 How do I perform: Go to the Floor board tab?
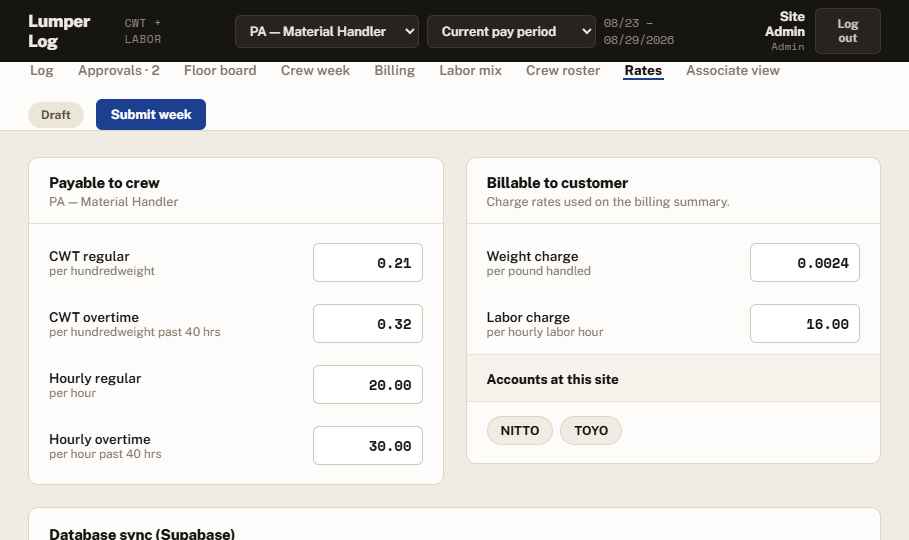[220, 70]
